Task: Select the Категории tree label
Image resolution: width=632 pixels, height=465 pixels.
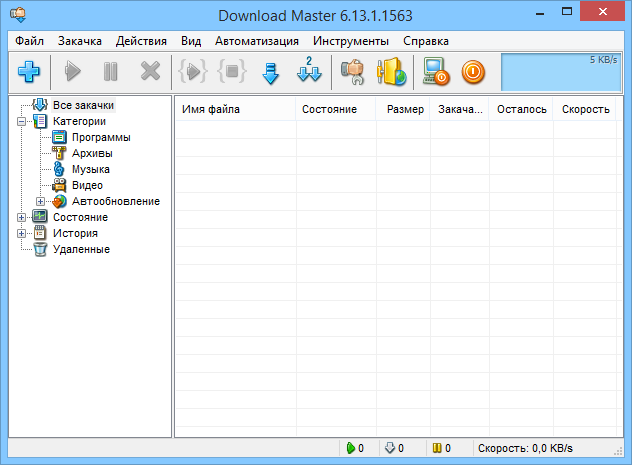Action: pos(79,121)
